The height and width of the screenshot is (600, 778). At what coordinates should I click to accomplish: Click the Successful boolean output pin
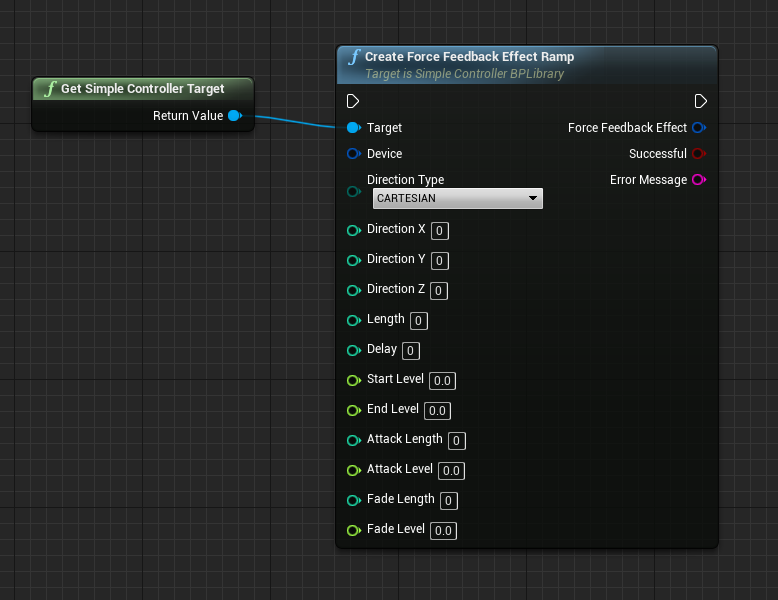699,154
